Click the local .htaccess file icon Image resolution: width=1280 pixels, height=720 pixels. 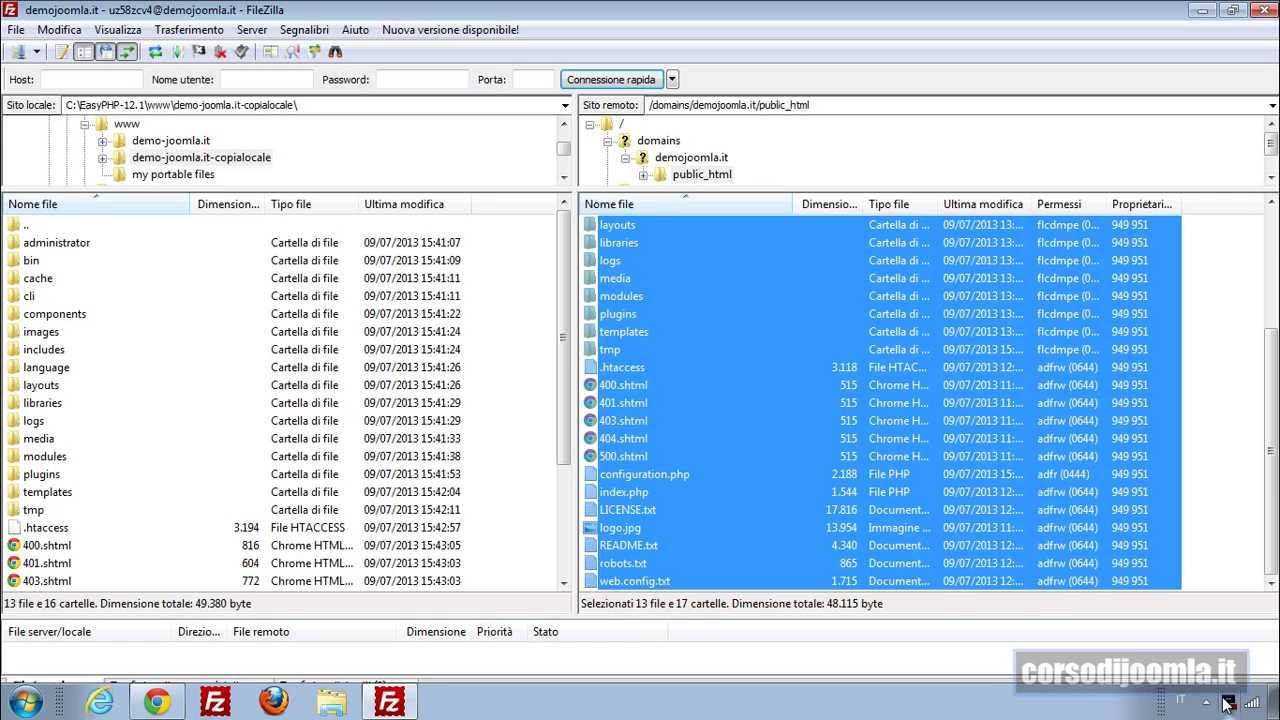point(14,528)
